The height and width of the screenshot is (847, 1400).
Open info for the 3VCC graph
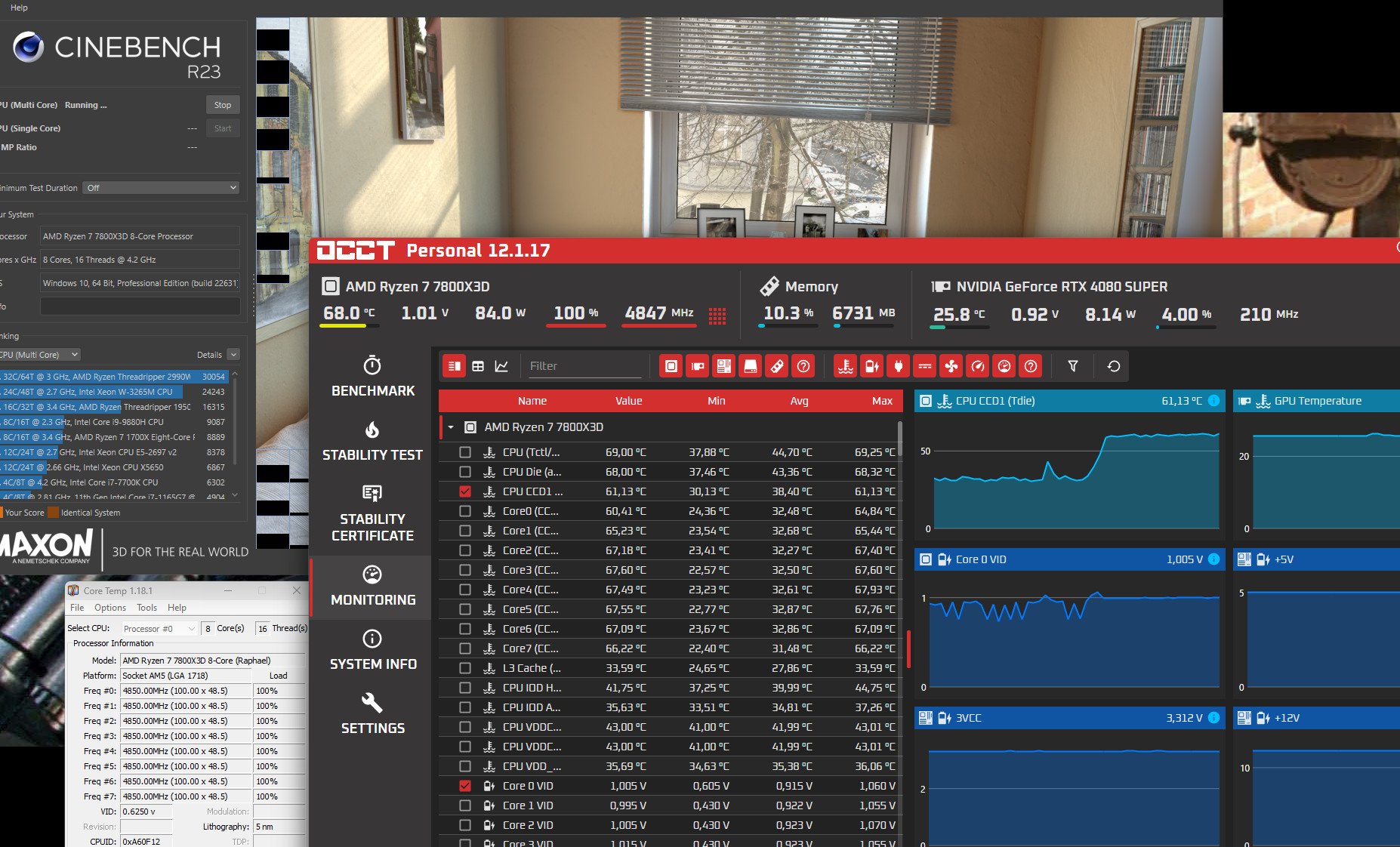(x=1213, y=718)
